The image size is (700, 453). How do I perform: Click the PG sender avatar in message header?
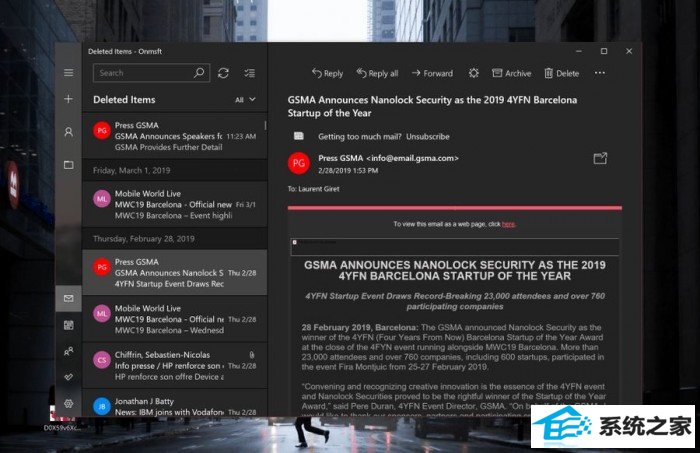(299, 163)
